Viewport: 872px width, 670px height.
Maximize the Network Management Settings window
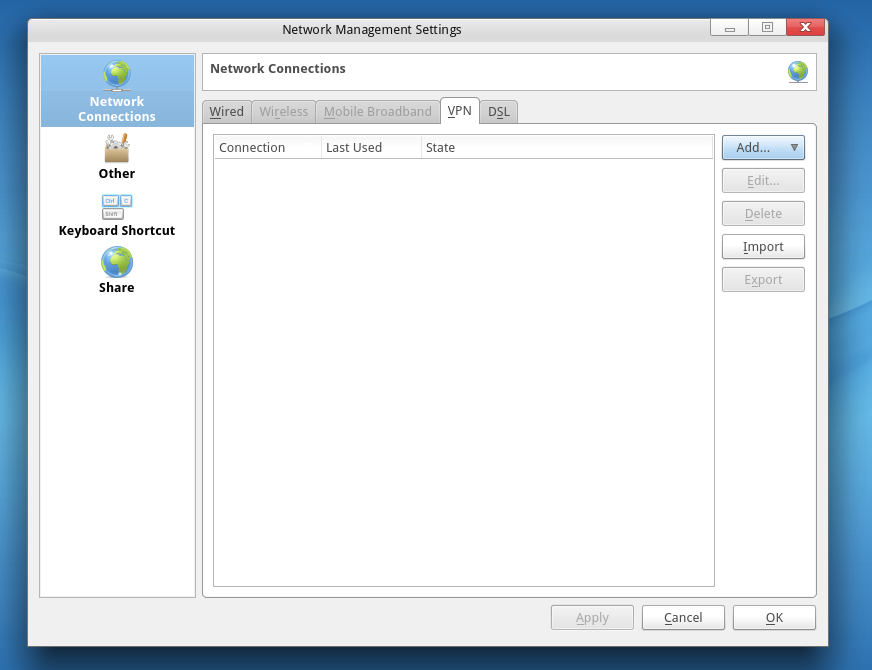[767, 27]
